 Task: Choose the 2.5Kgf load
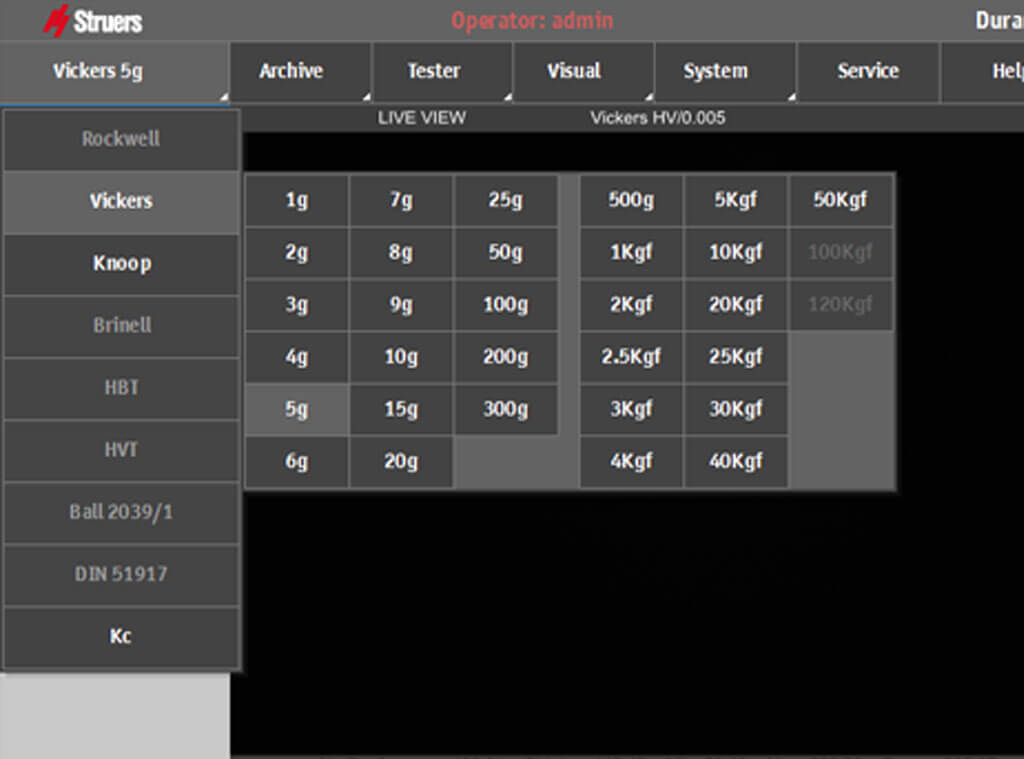(x=631, y=357)
